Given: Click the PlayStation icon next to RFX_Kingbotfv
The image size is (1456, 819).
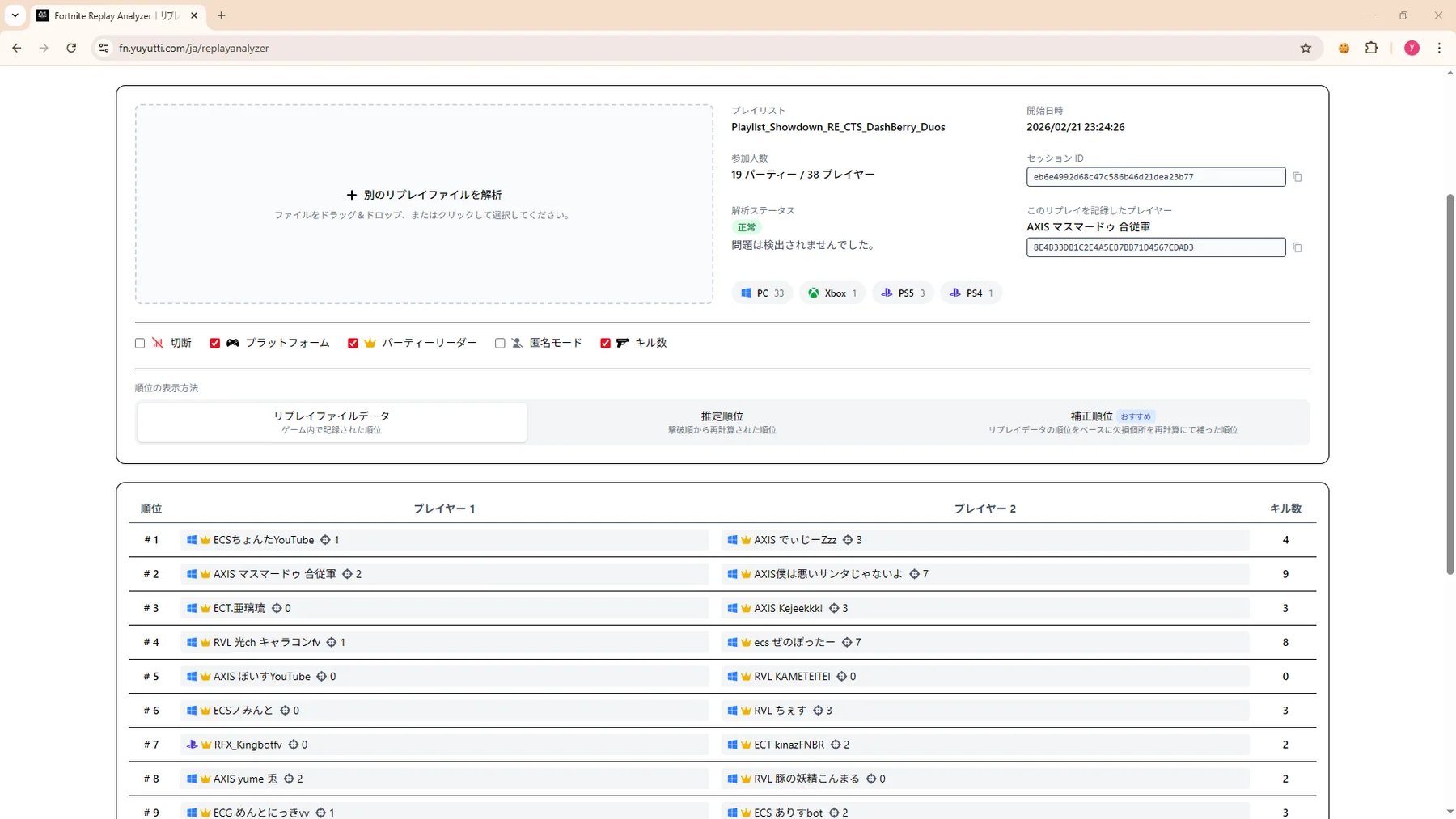Looking at the screenshot, I should (193, 745).
